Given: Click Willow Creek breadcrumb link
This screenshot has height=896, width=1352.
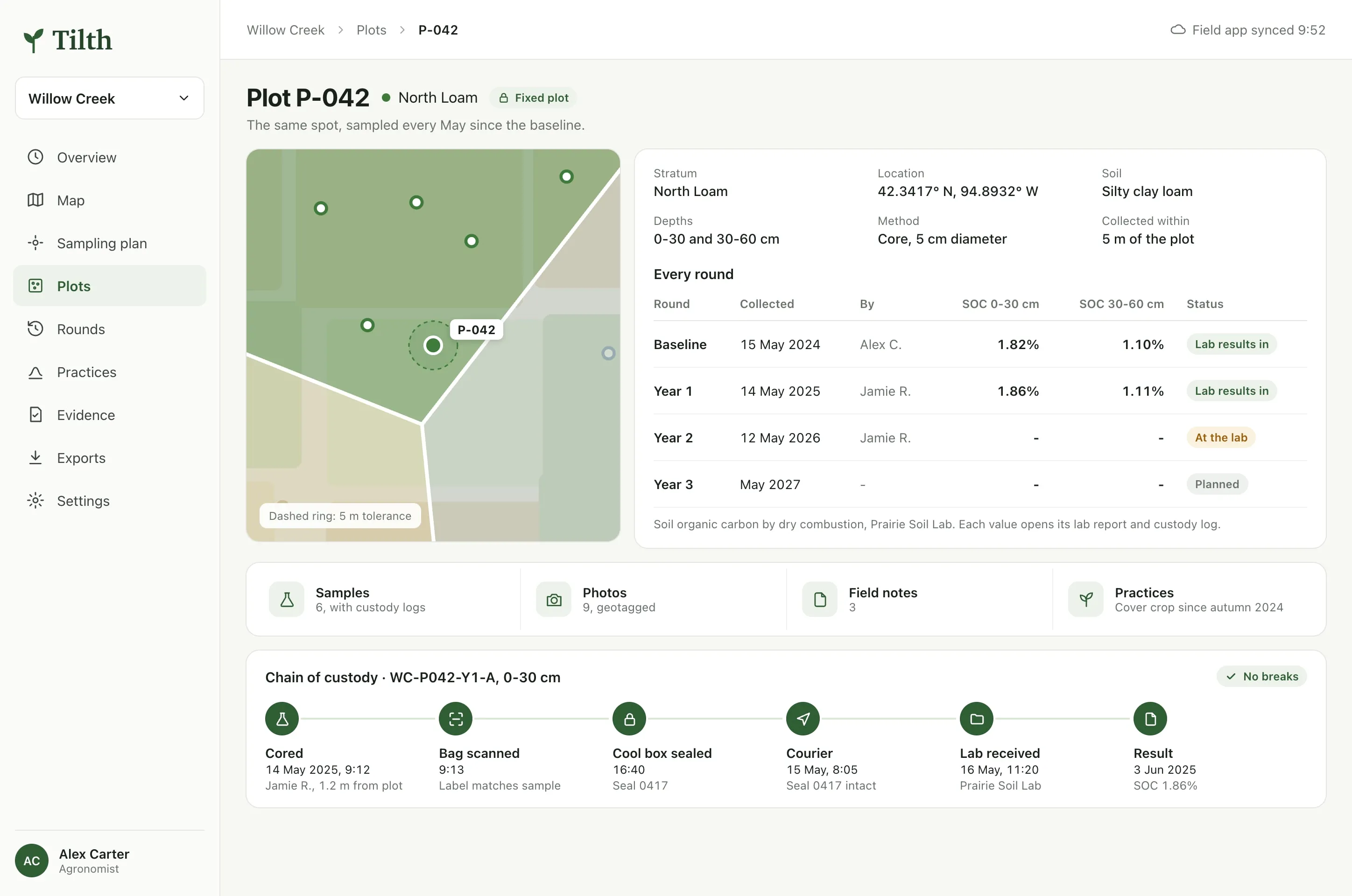Looking at the screenshot, I should 285,30.
